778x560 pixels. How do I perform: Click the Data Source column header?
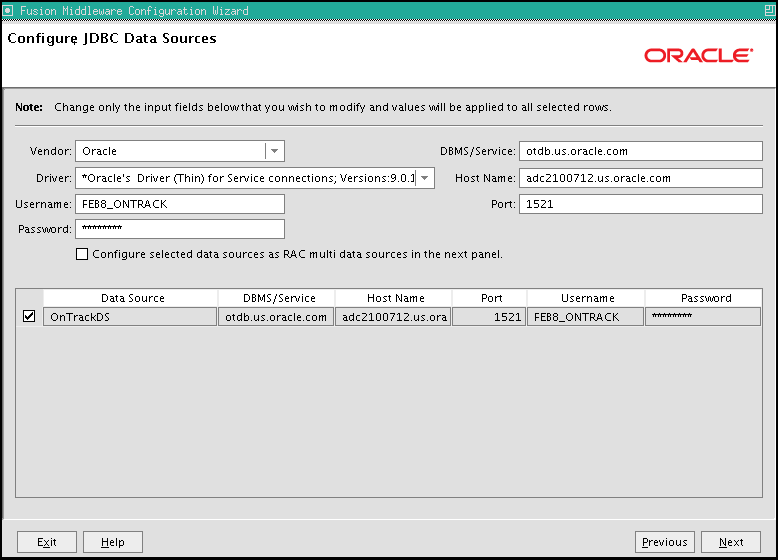click(130, 298)
